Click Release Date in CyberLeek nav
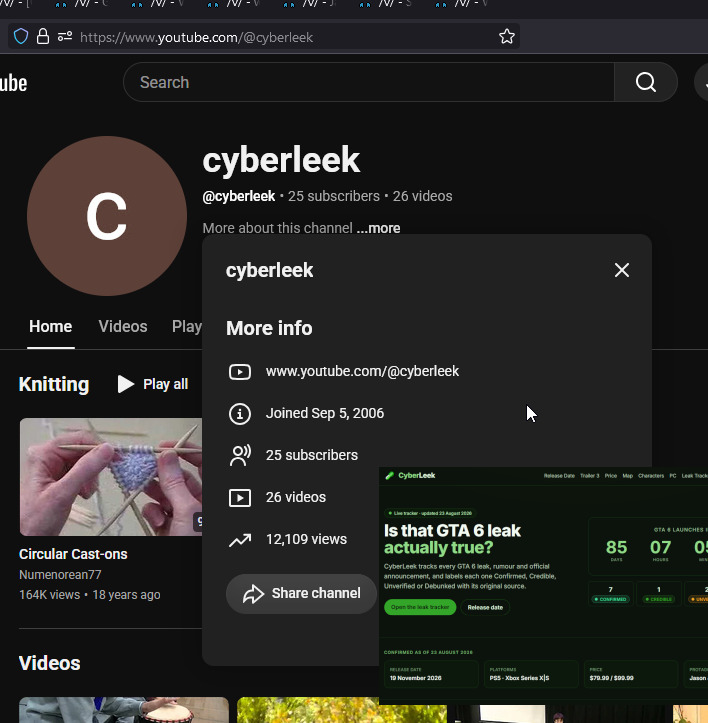This screenshot has height=723, width=708. tap(559, 476)
